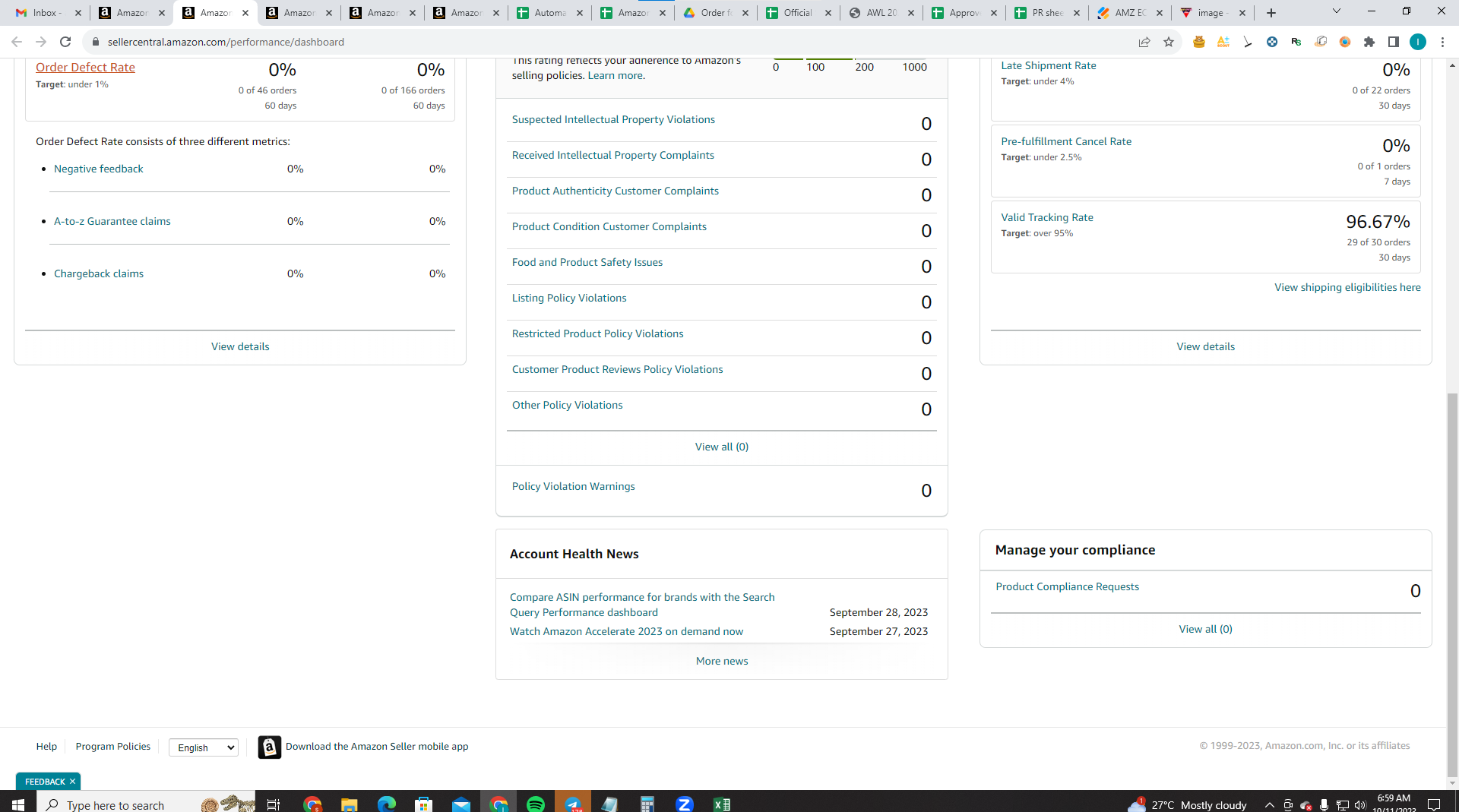Open the Chrome extensions puzzle menu
1459x812 pixels.
[x=1369, y=42]
